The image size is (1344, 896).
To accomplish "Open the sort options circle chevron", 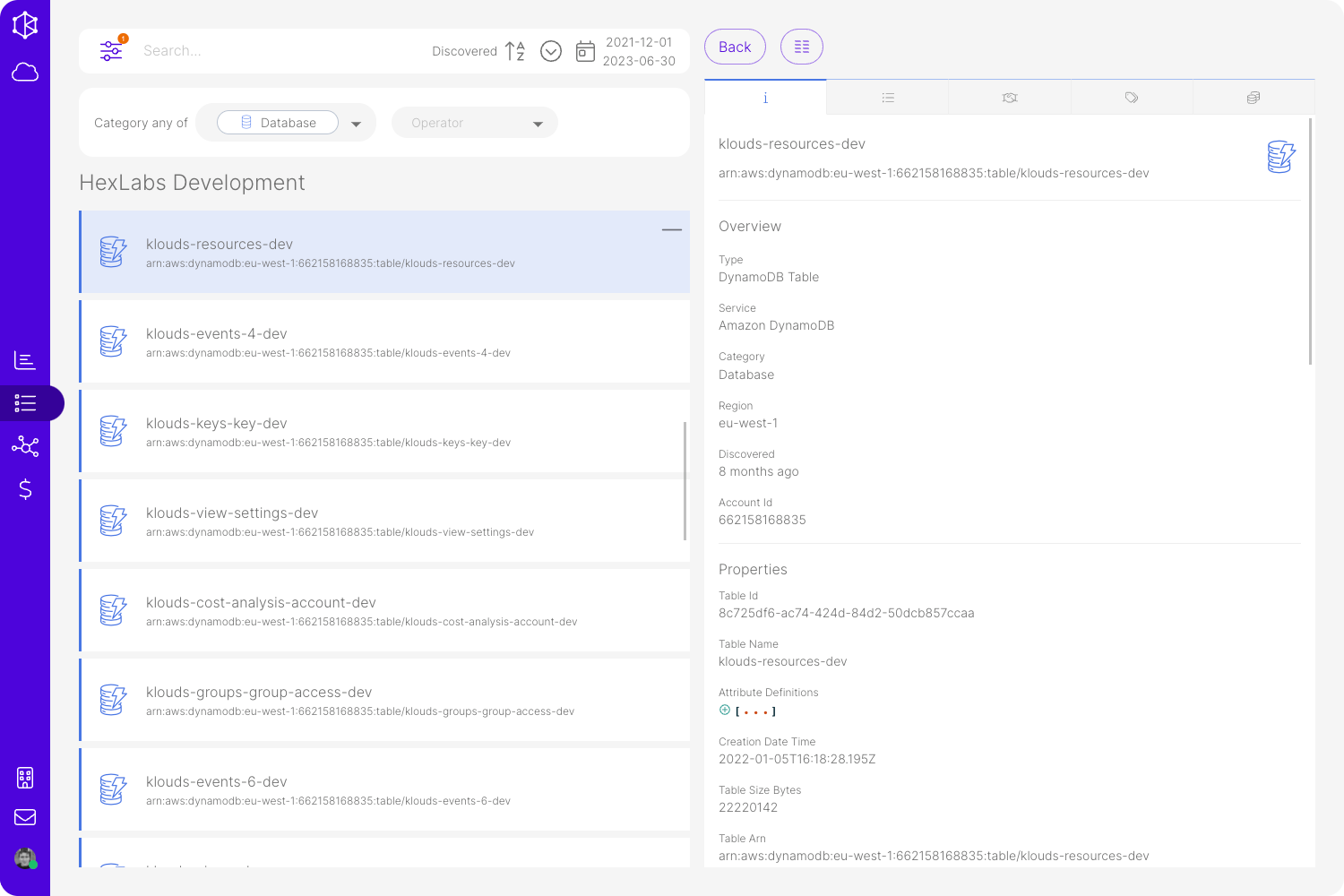I will coord(551,51).
